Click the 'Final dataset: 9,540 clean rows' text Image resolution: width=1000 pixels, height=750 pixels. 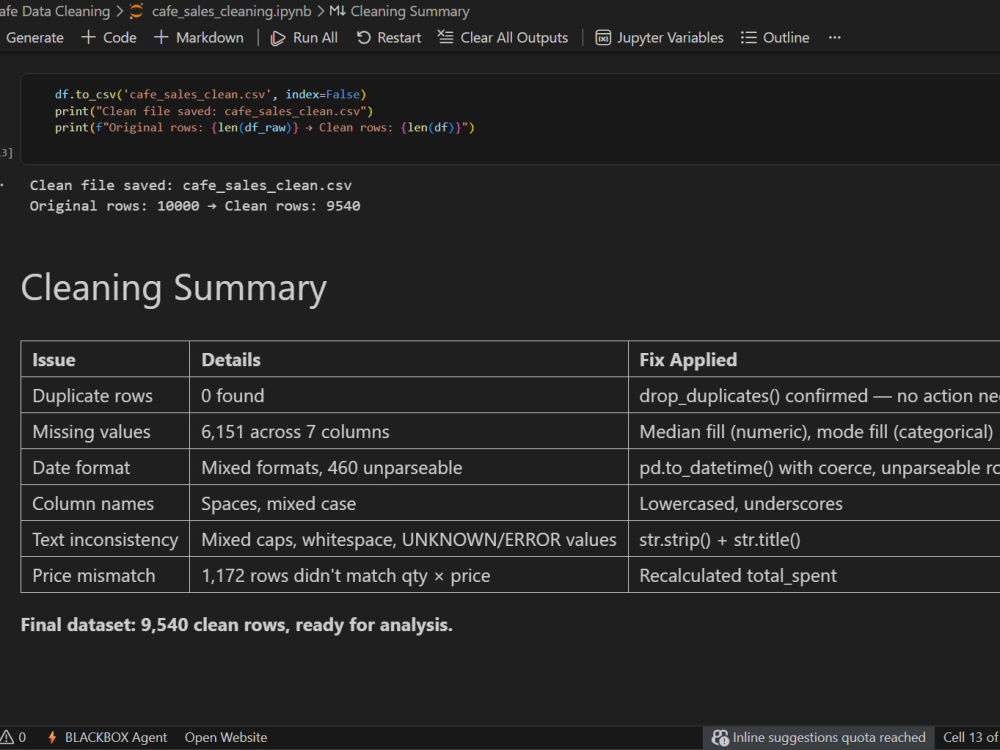tap(237, 625)
